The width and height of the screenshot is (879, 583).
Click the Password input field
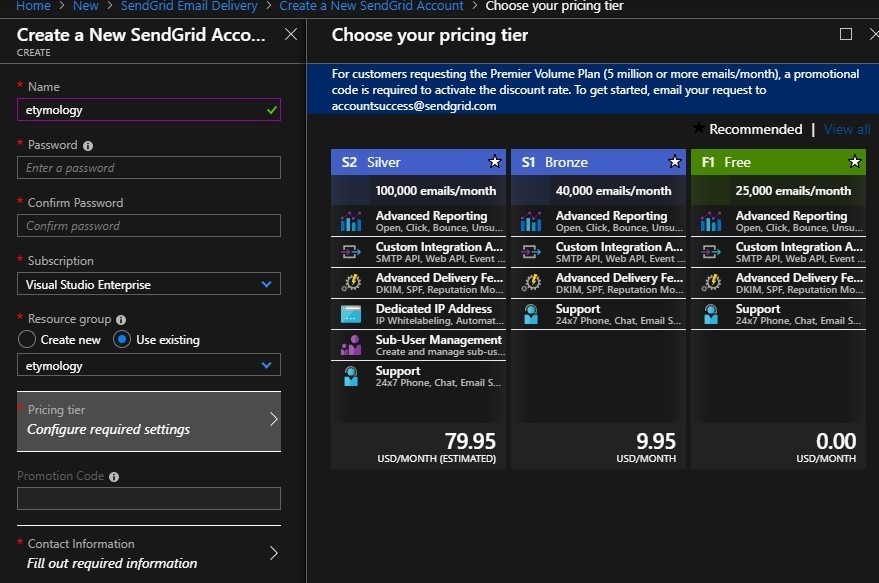click(149, 168)
